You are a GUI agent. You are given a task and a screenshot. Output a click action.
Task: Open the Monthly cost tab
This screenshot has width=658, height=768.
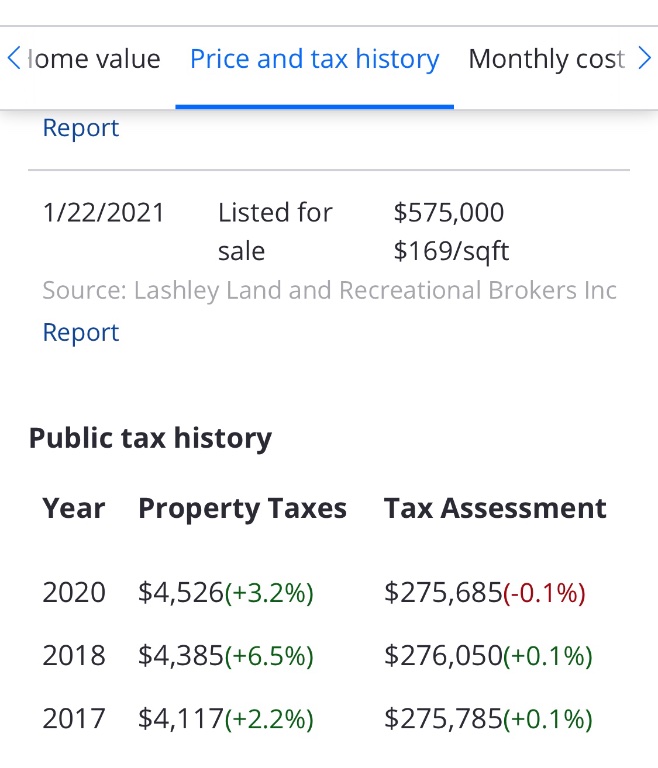click(x=546, y=59)
